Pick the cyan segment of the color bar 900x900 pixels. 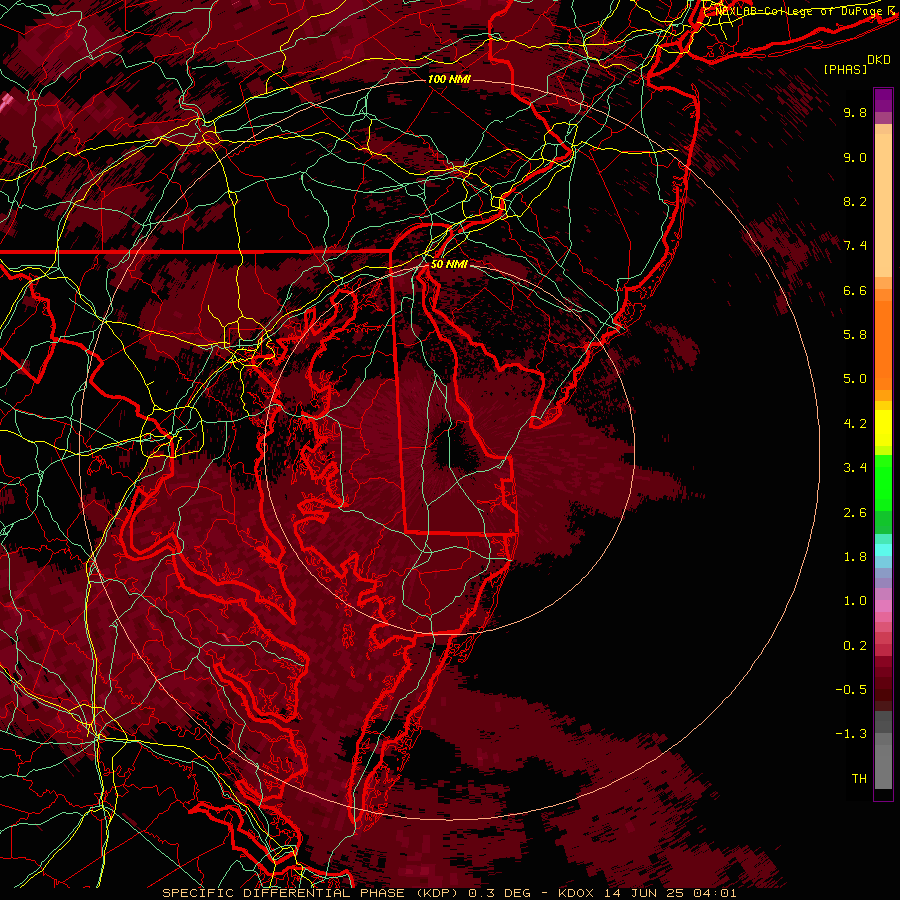(x=883, y=550)
